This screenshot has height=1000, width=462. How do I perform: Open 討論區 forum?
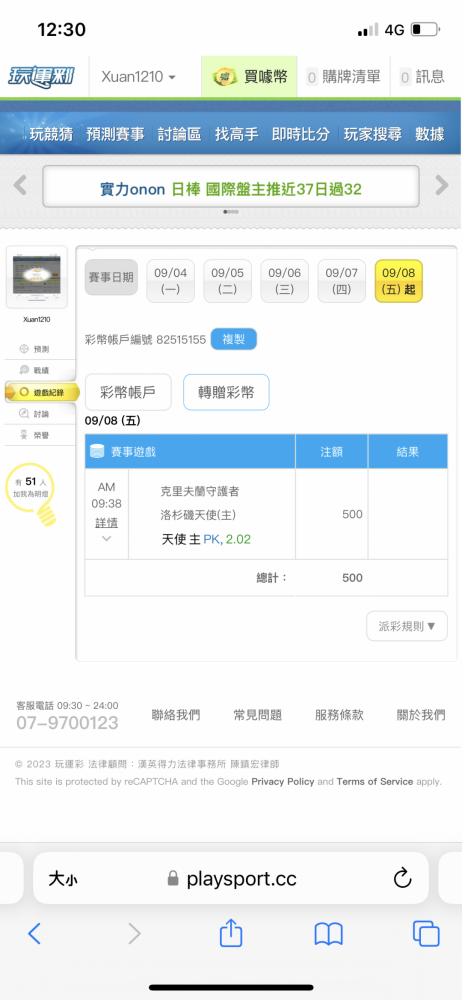click(179, 135)
